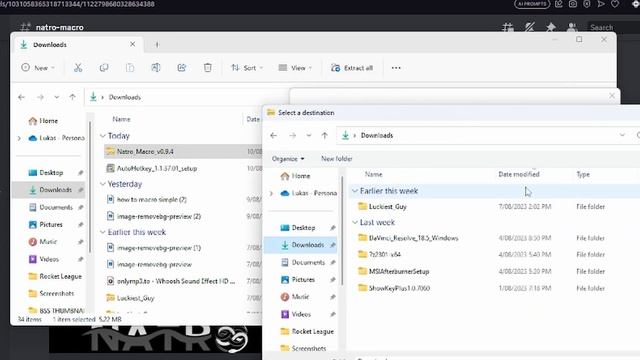Click the Paste icon in Explorer toolbar
Screen dimensions: 640x360
tap(130, 68)
